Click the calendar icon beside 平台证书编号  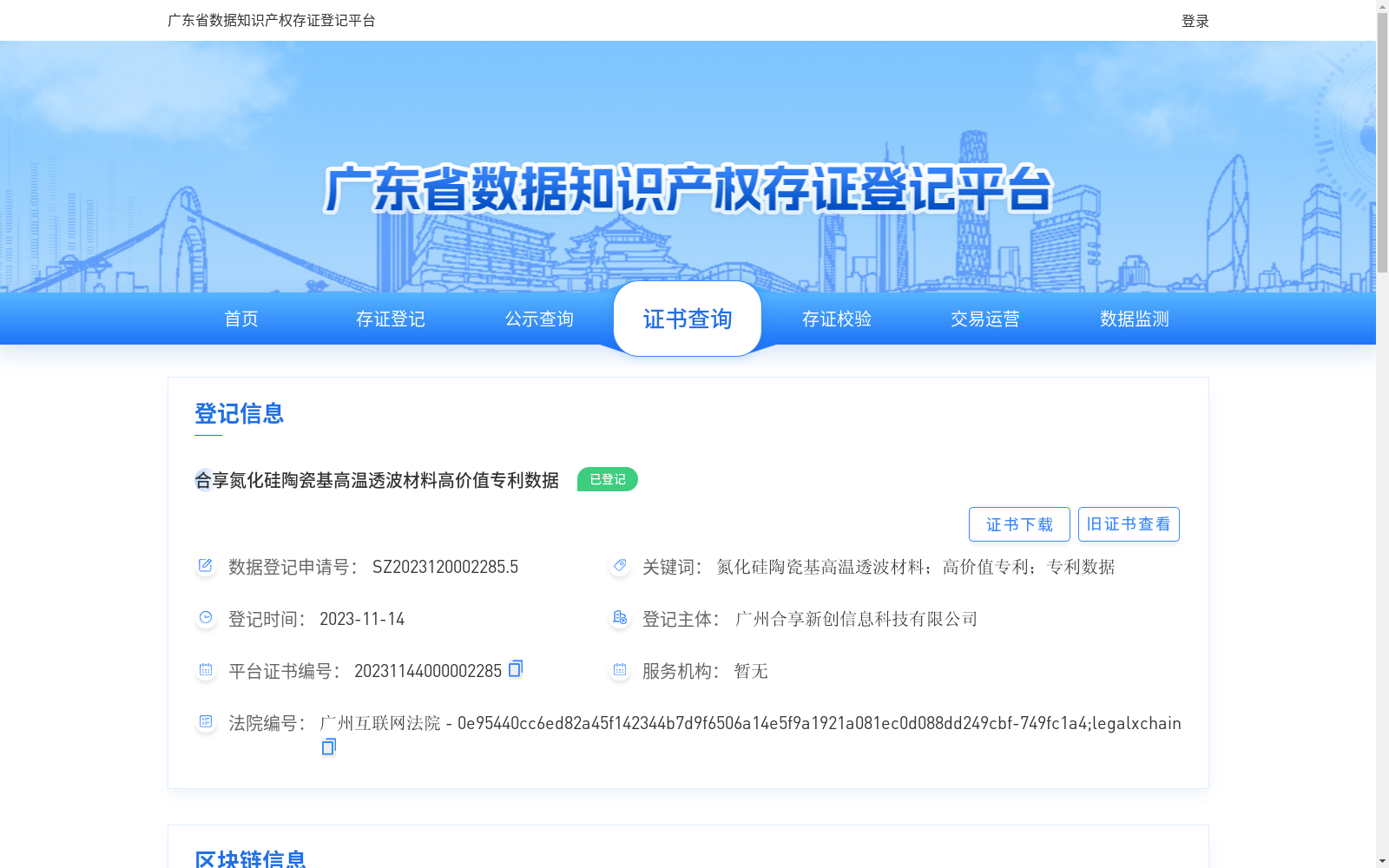click(205, 670)
